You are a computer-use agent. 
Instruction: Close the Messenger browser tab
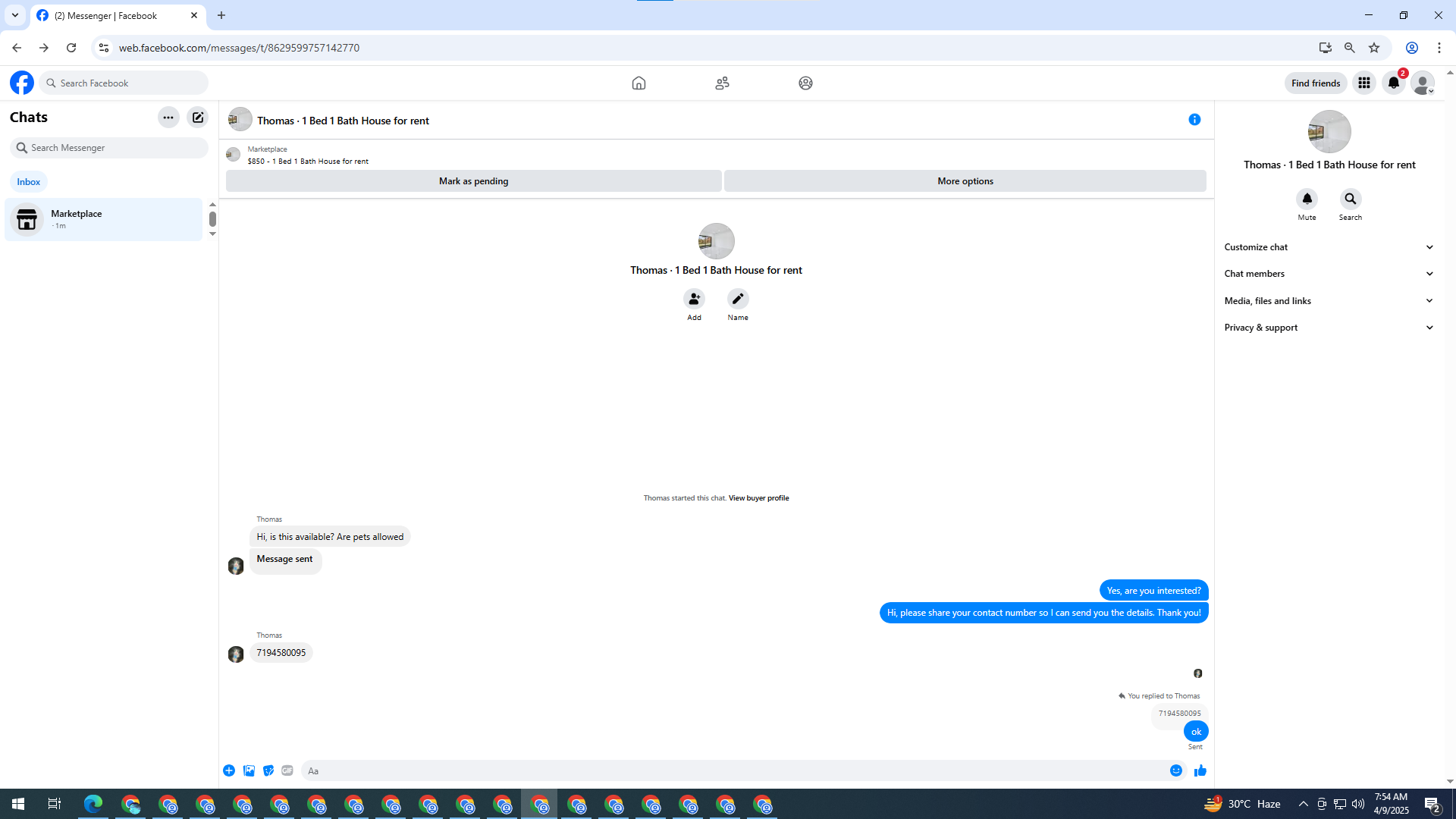(194, 15)
